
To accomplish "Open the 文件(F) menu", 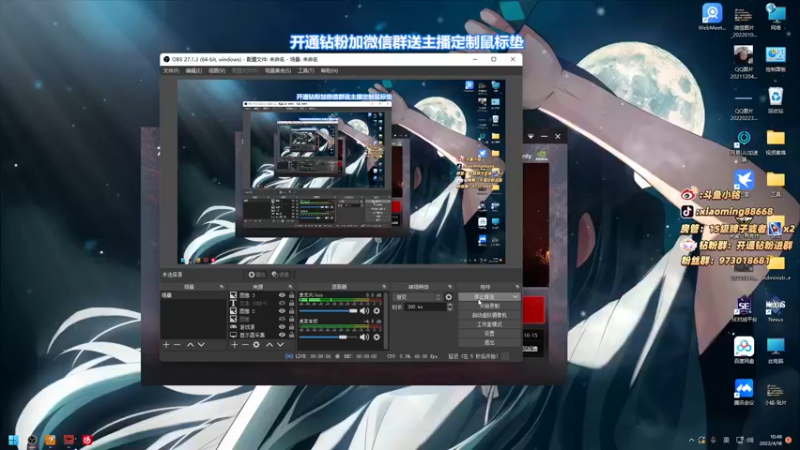I will pos(171,71).
